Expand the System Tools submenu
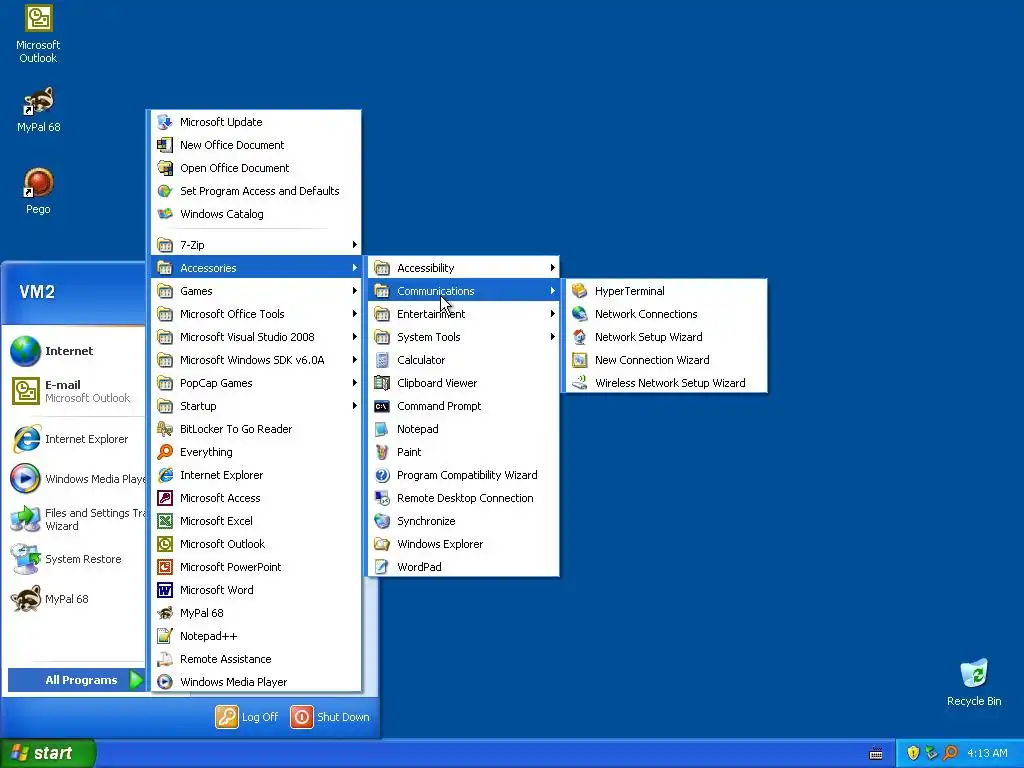Image resolution: width=1024 pixels, height=768 pixels. coord(464,337)
